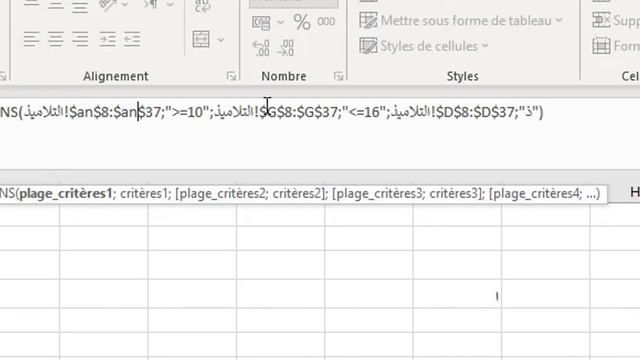This screenshot has width=640, height=360.
Task: Align text to the left
Action: [31, 39]
